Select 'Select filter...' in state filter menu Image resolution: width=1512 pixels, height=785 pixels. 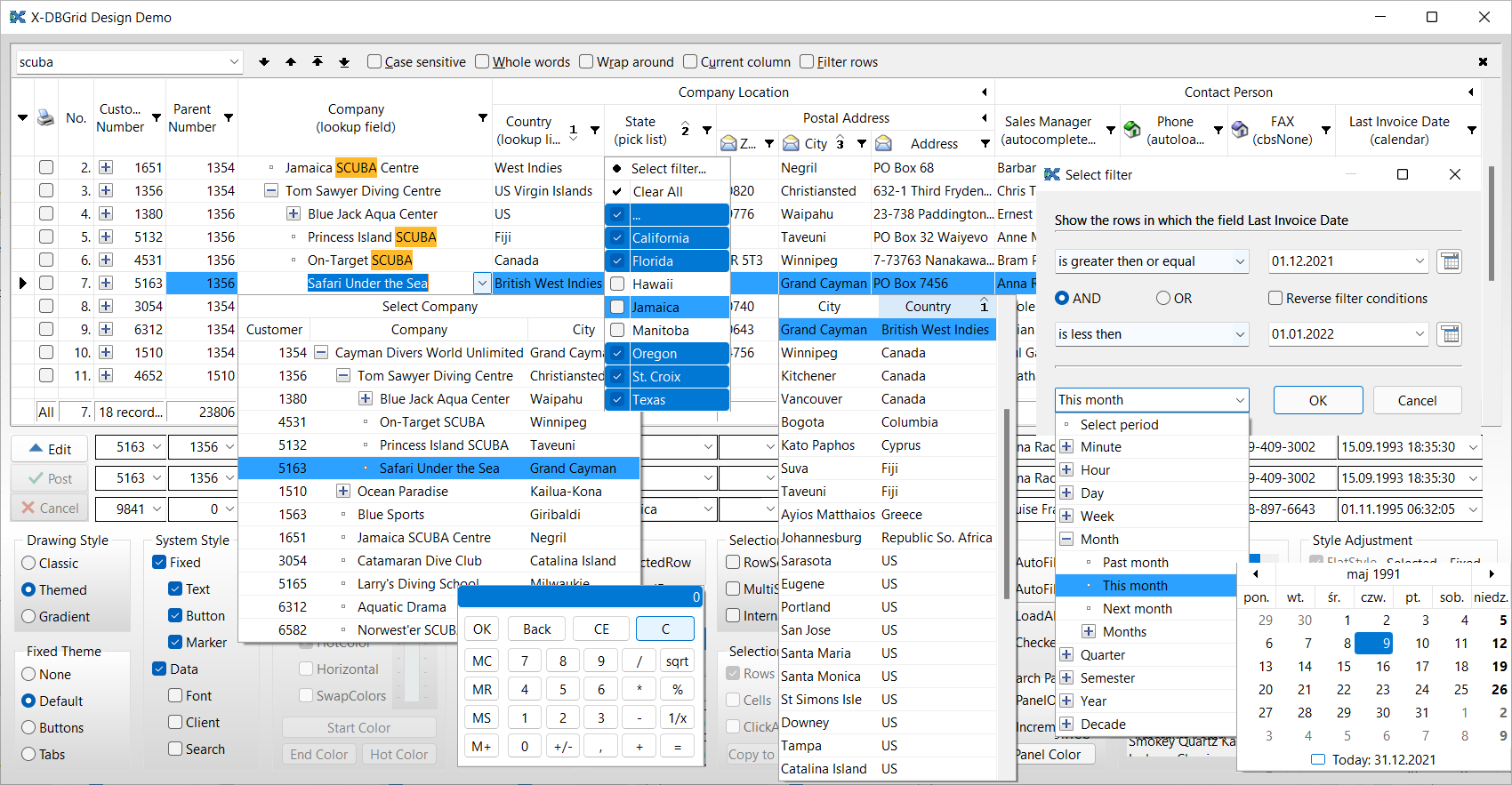[x=668, y=169]
